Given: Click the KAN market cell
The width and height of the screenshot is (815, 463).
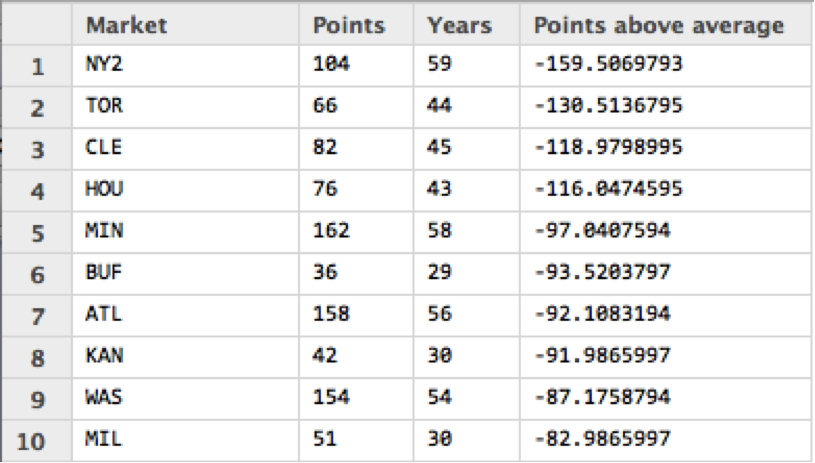Looking at the screenshot, I should 104,355.
